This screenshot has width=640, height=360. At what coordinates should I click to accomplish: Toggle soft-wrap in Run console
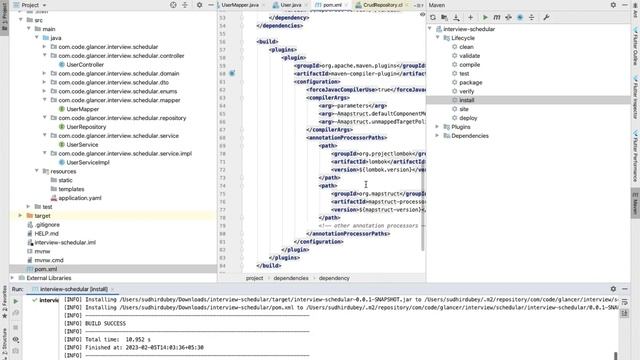pyautogui.click(x=624, y=302)
